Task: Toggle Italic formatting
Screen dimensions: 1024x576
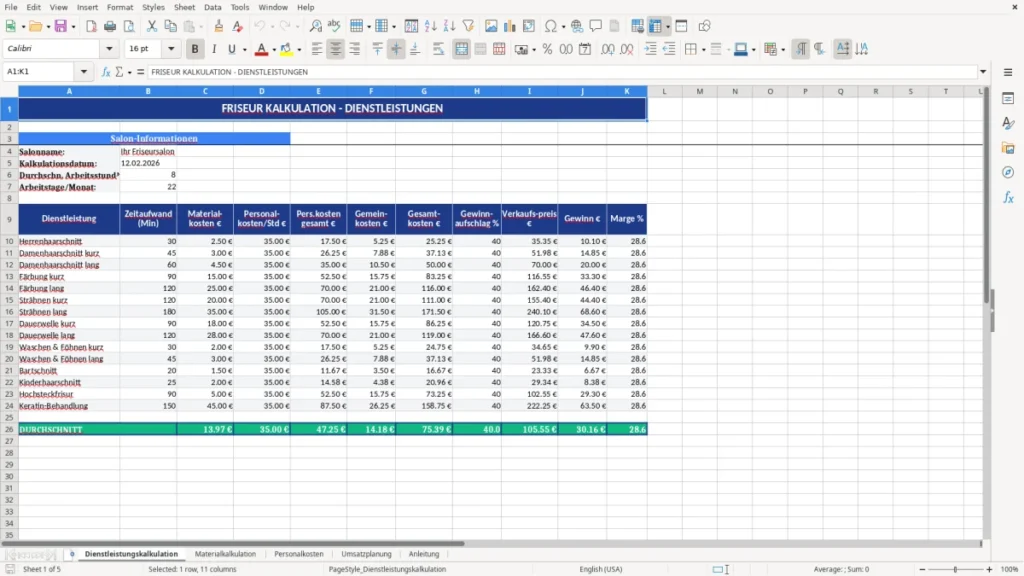Action: (214, 49)
